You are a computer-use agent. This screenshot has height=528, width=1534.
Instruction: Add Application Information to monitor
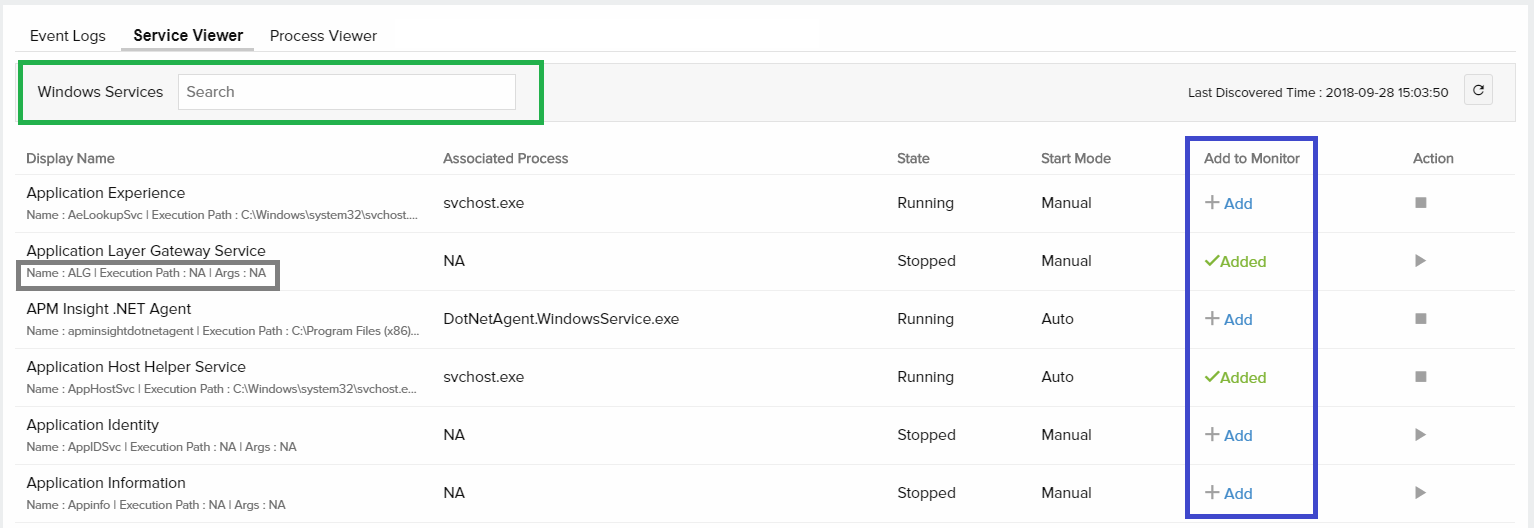pos(1229,494)
